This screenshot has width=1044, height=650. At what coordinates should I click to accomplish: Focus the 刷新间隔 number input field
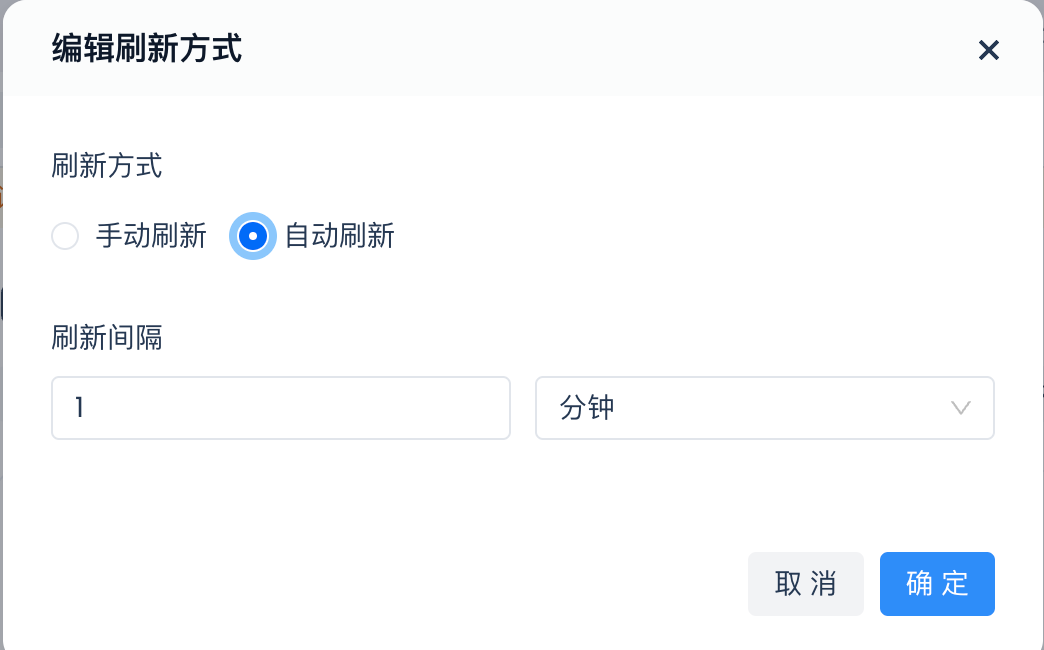(281, 408)
